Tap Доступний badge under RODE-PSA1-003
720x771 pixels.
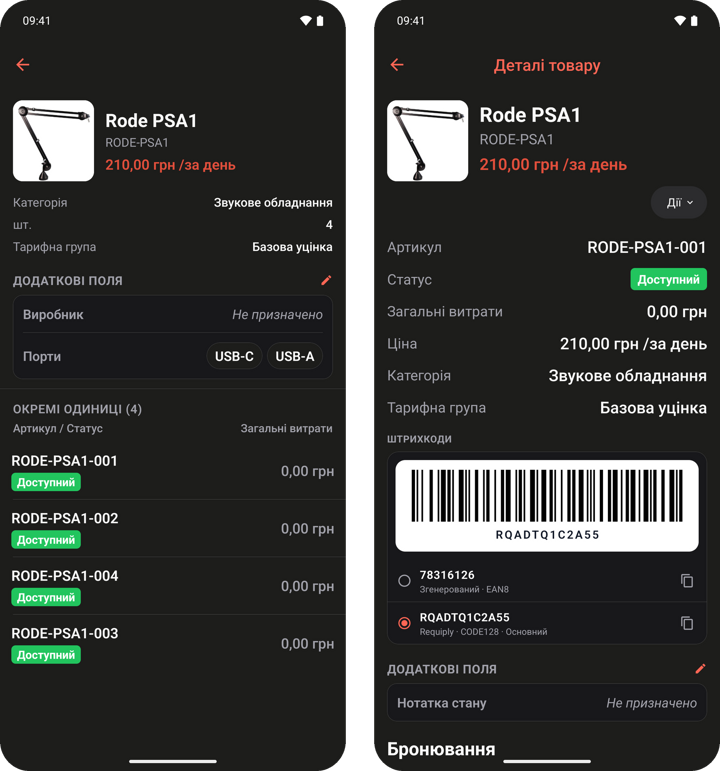tap(46, 655)
